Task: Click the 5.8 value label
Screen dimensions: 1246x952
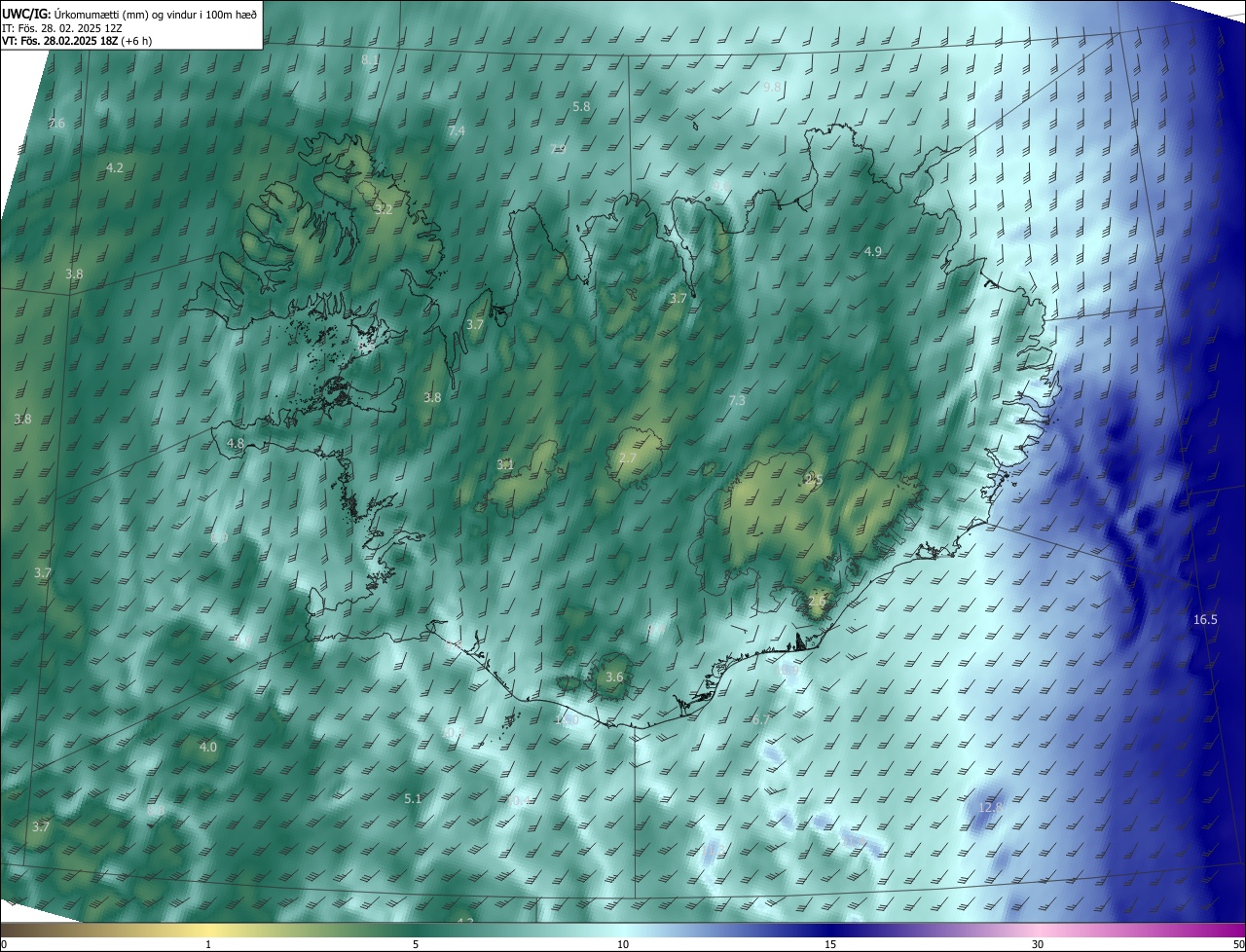Action: [x=581, y=106]
